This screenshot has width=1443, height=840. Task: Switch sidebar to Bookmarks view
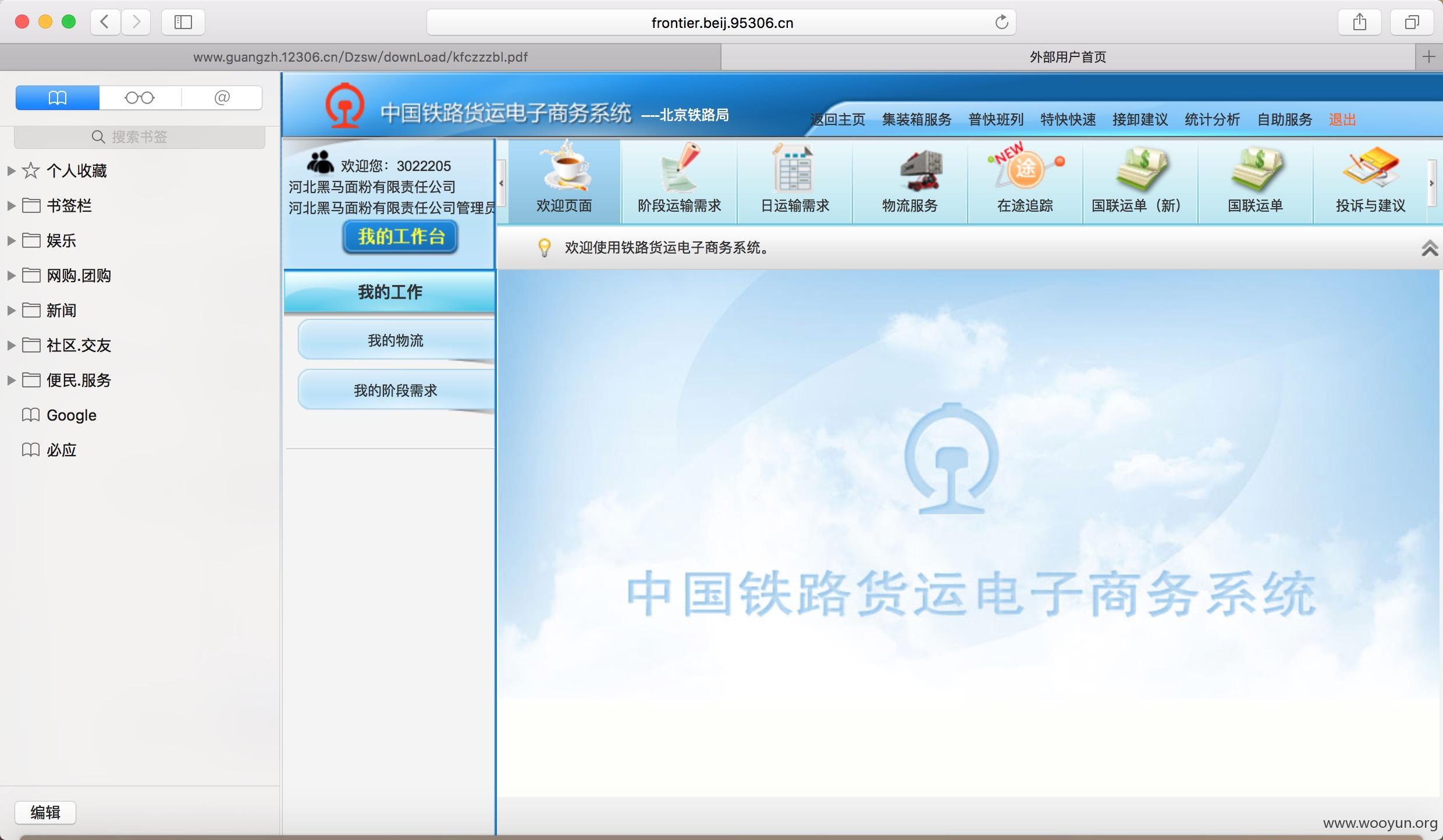tap(57, 97)
